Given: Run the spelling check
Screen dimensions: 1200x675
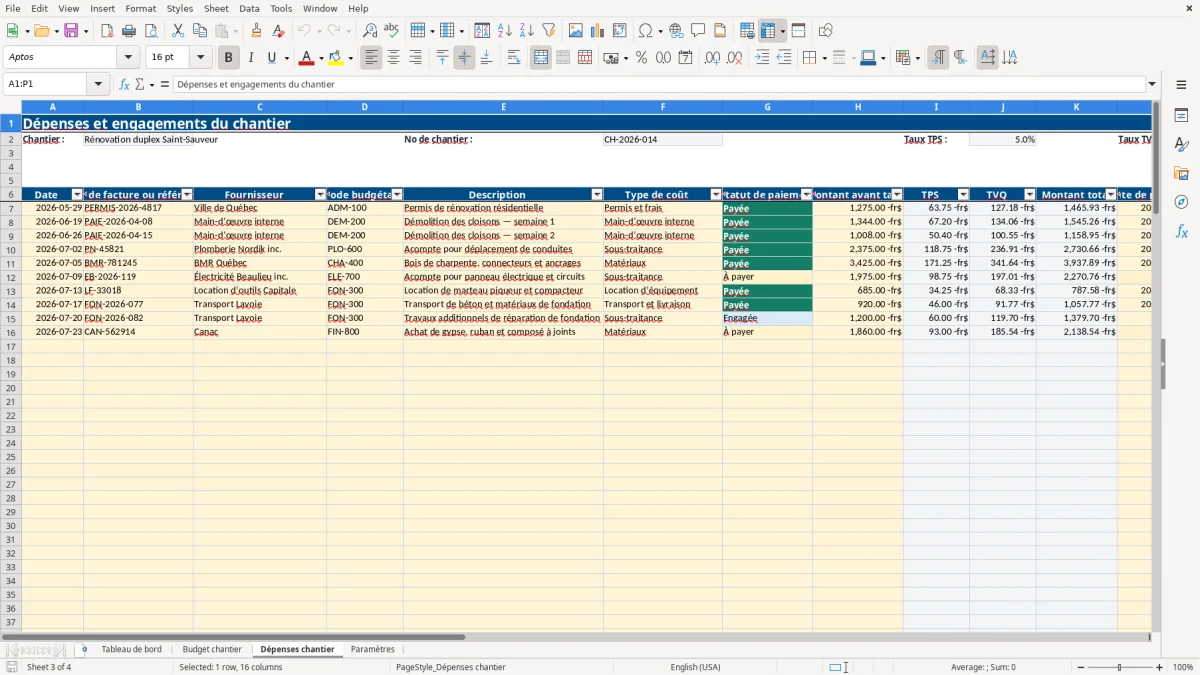Looking at the screenshot, I should click(x=392, y=31).
